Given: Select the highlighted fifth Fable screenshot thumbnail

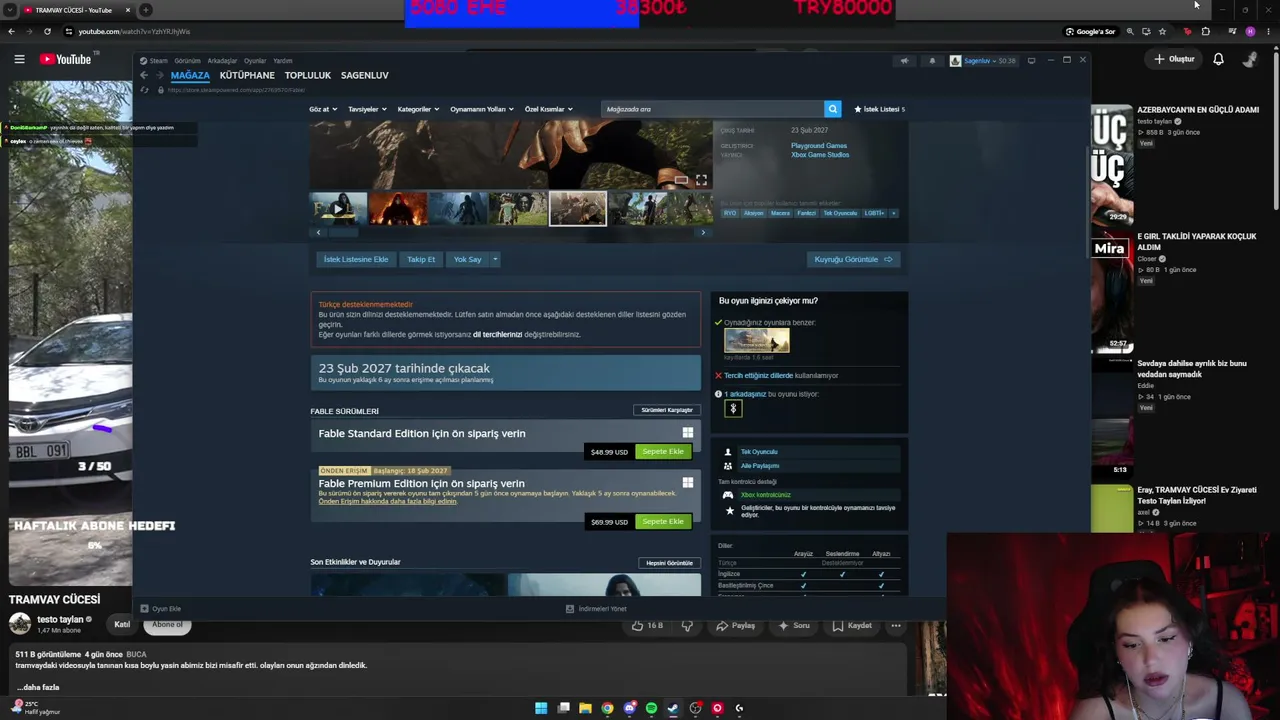Looking at the screenshot, I should [x=577, y=208].
